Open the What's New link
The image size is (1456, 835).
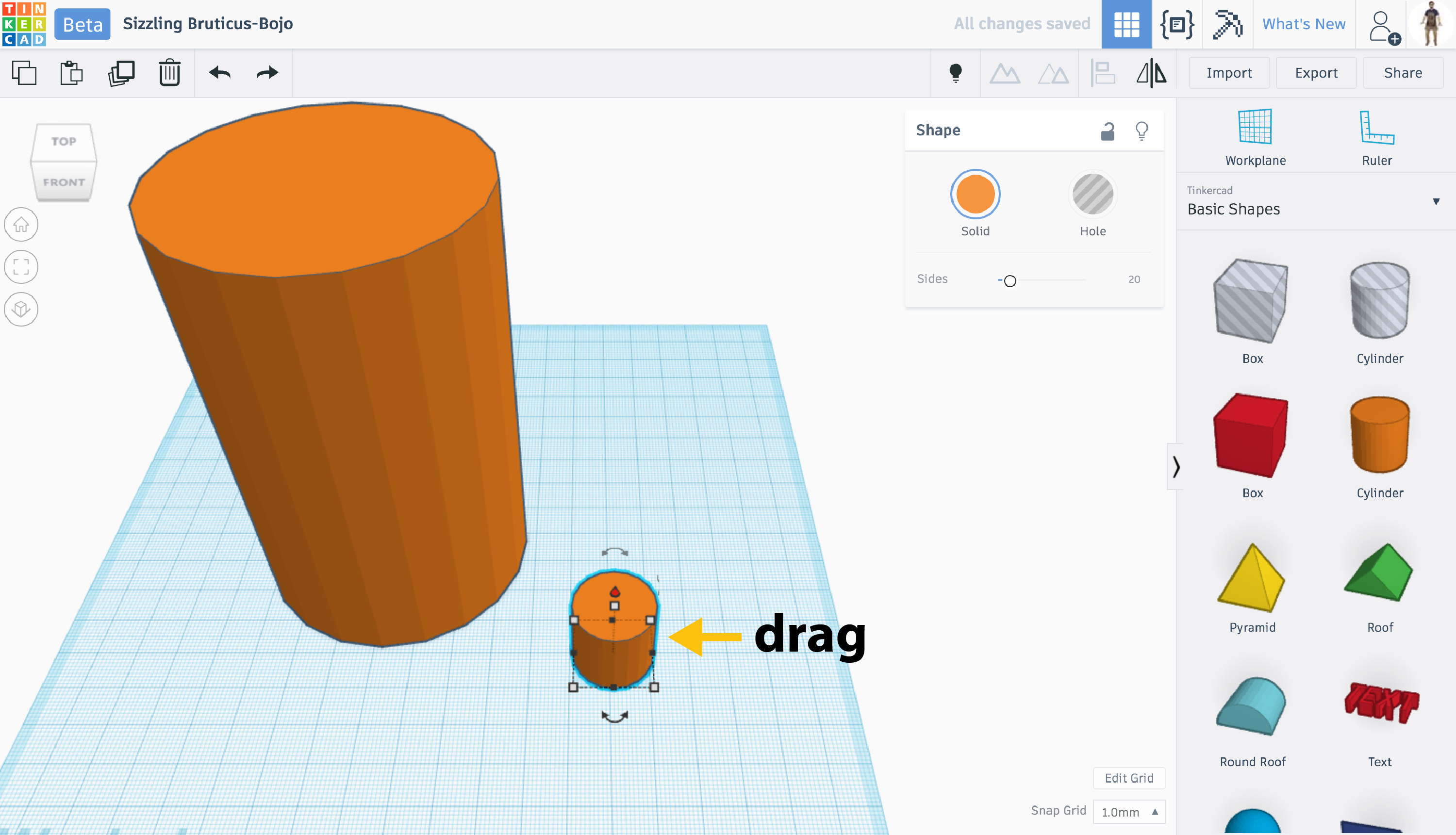pyautogui.click(x=1304, y=24)
